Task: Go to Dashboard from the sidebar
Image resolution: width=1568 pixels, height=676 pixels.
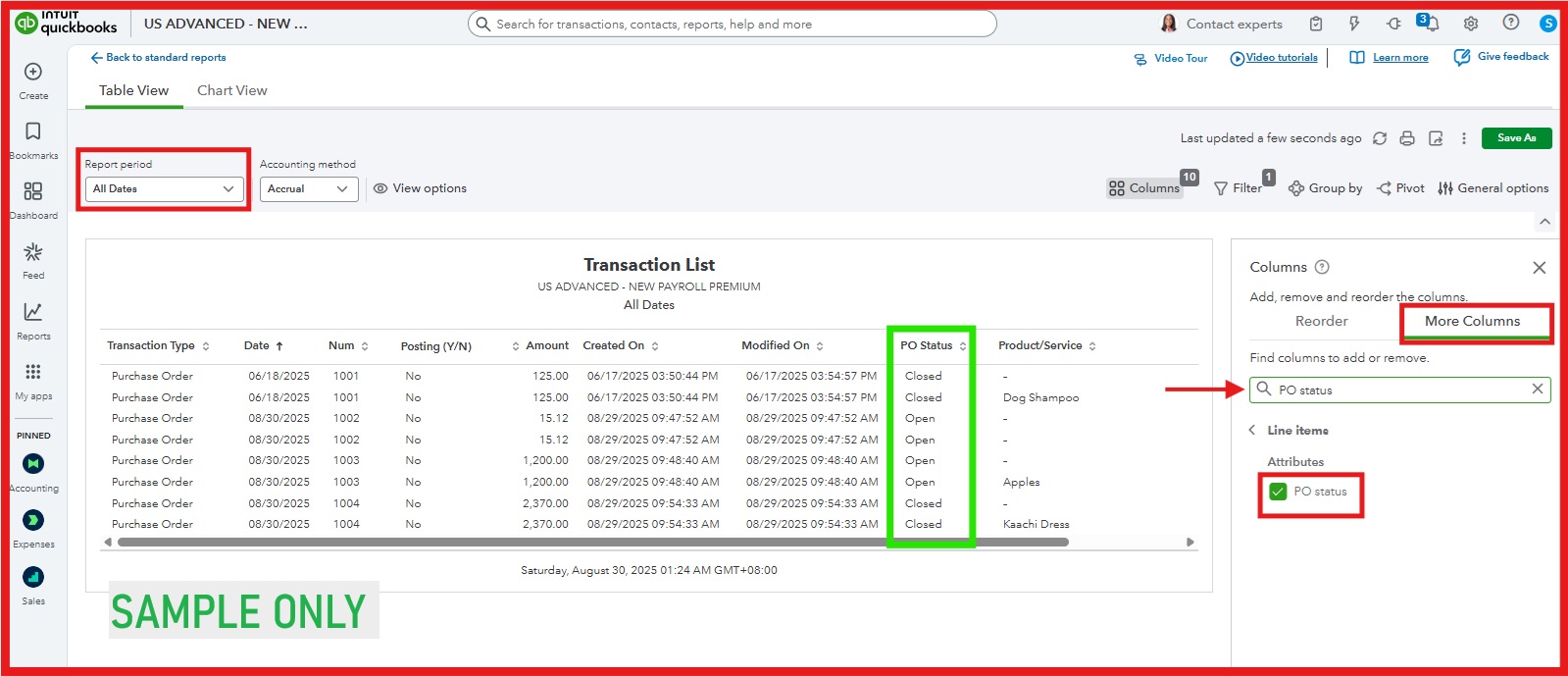Action: tap(33, 200)
